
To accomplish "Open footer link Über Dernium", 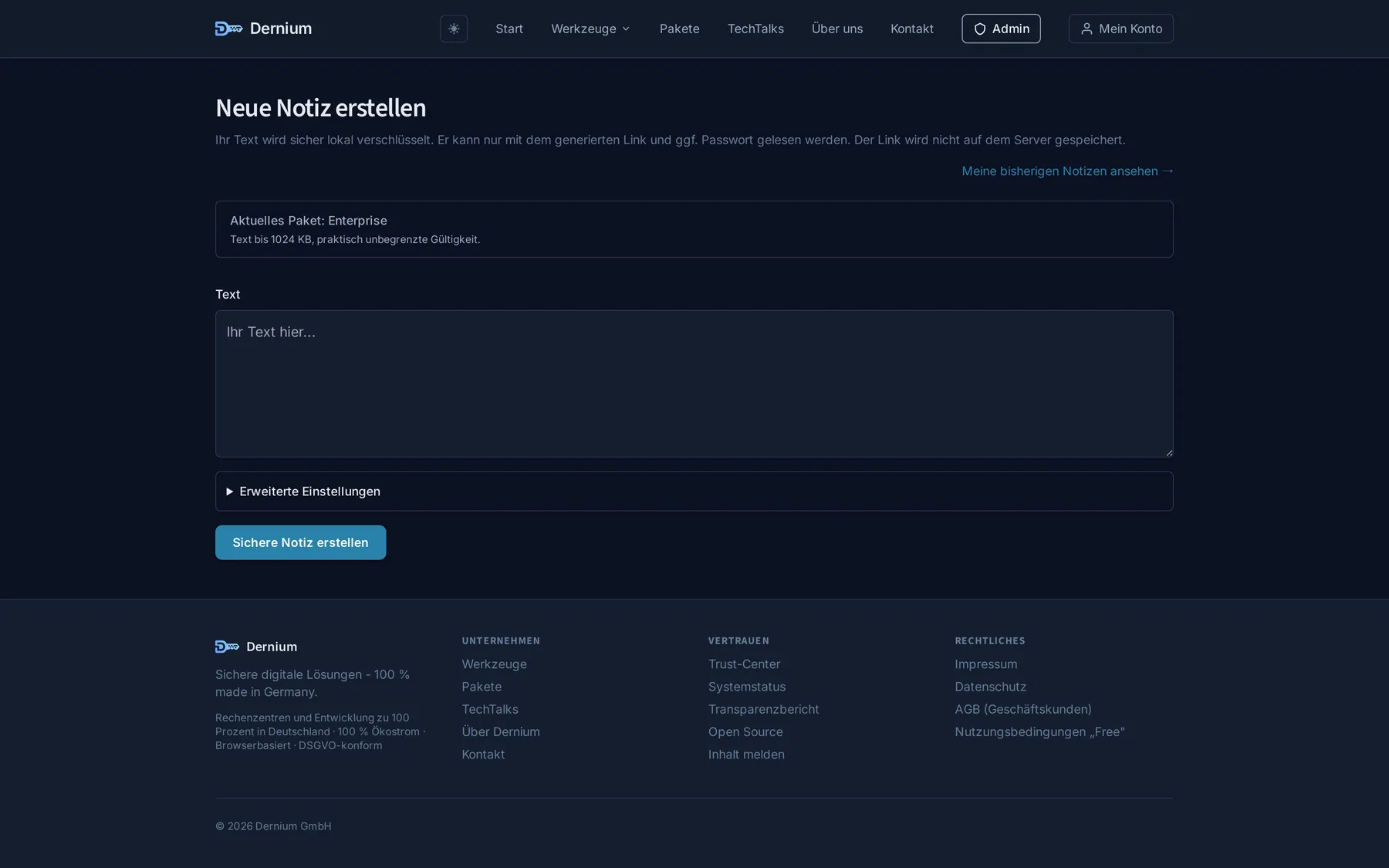I will [x=501, y=731].
